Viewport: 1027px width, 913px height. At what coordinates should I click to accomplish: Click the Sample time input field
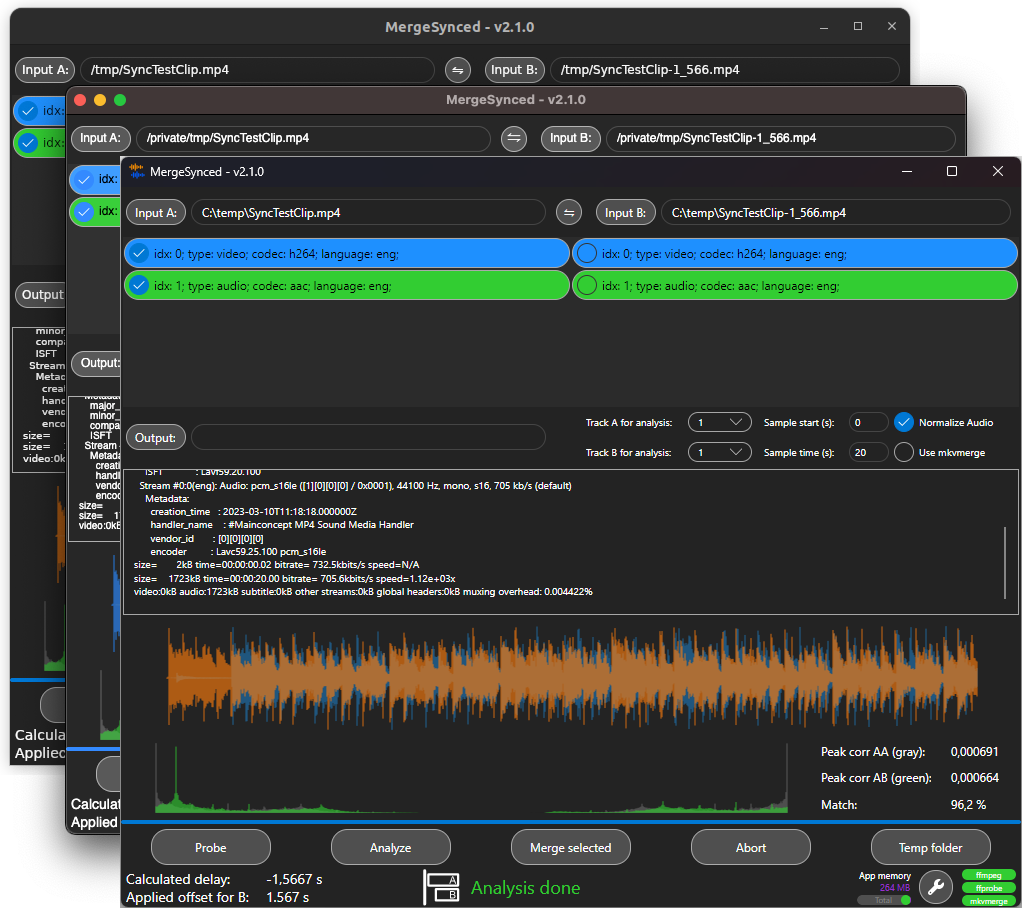868,452
